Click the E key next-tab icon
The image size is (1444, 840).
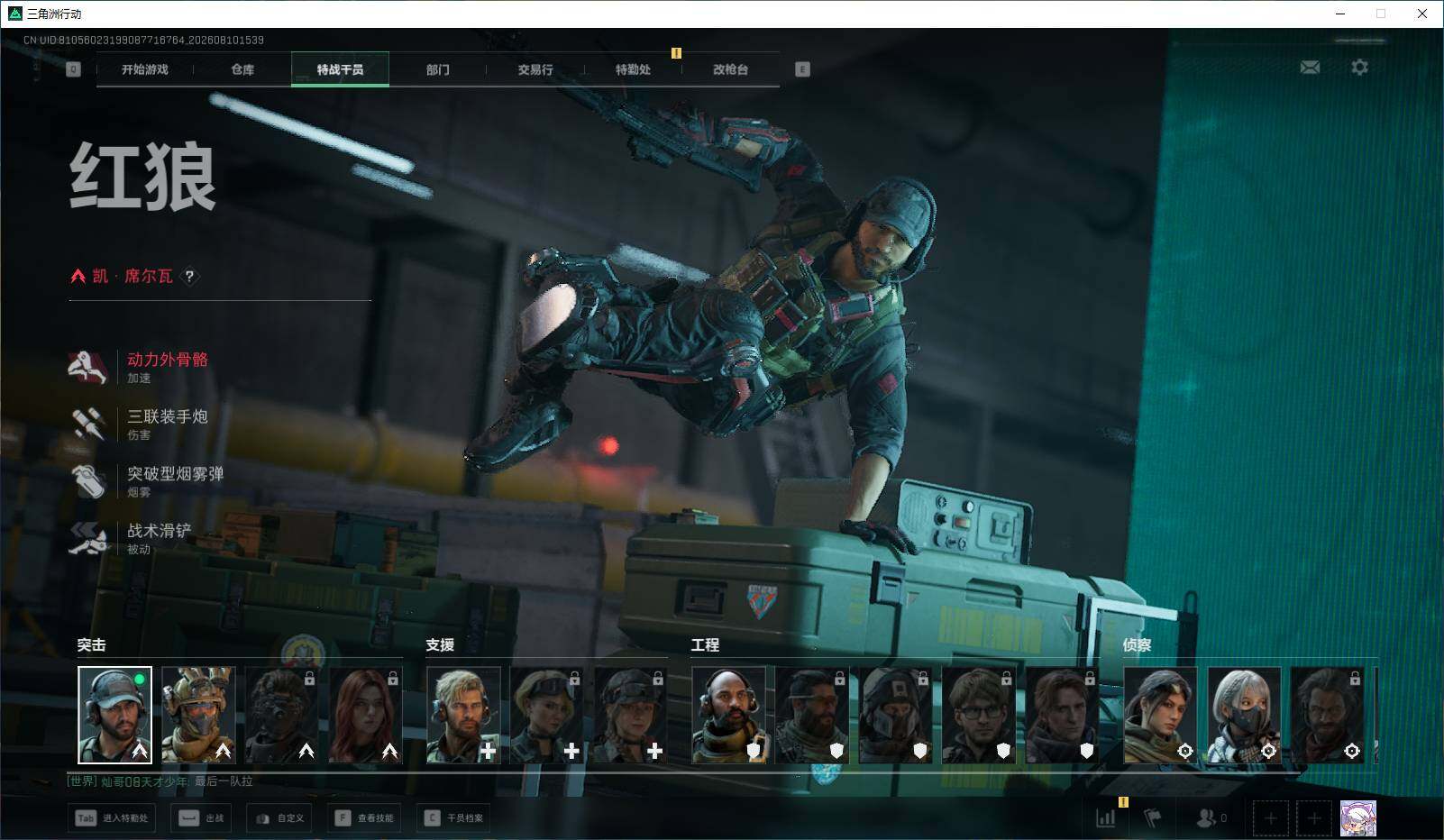pos(802,69)
